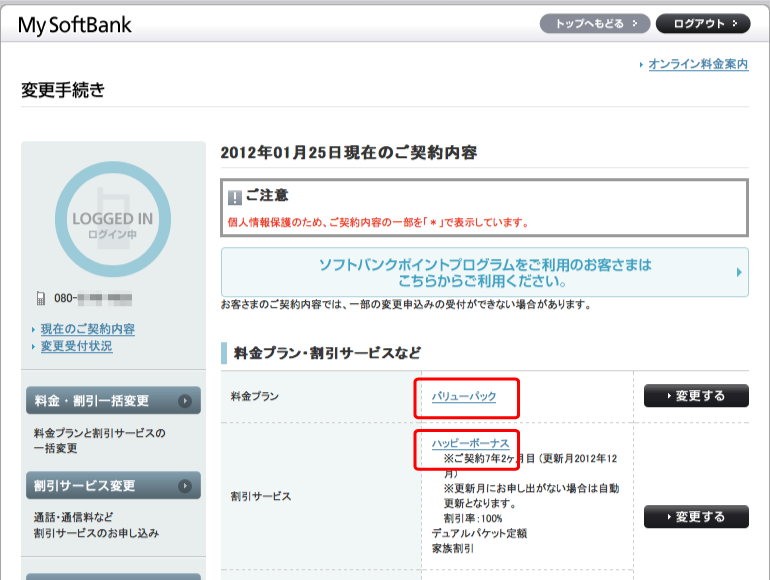Open the オンライン料金案内 link
The image size is (770, 580).
tap(698, 64)
